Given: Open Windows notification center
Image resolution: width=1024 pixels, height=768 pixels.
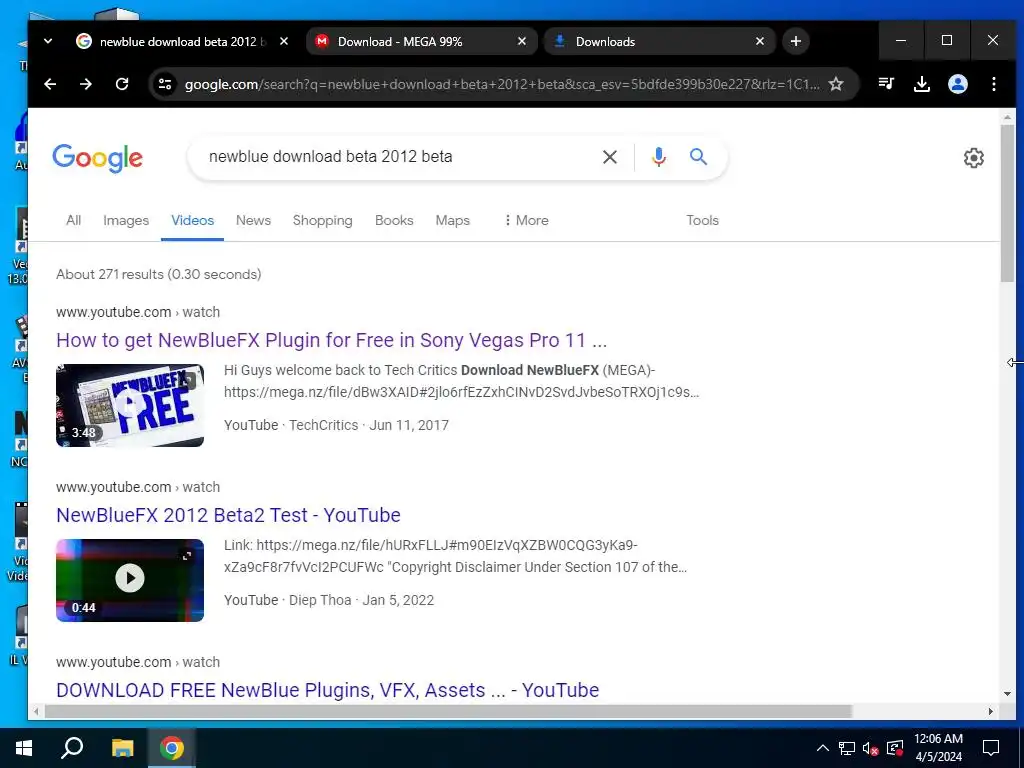Looking at the screenshot, I should click(x=991, y=748).
